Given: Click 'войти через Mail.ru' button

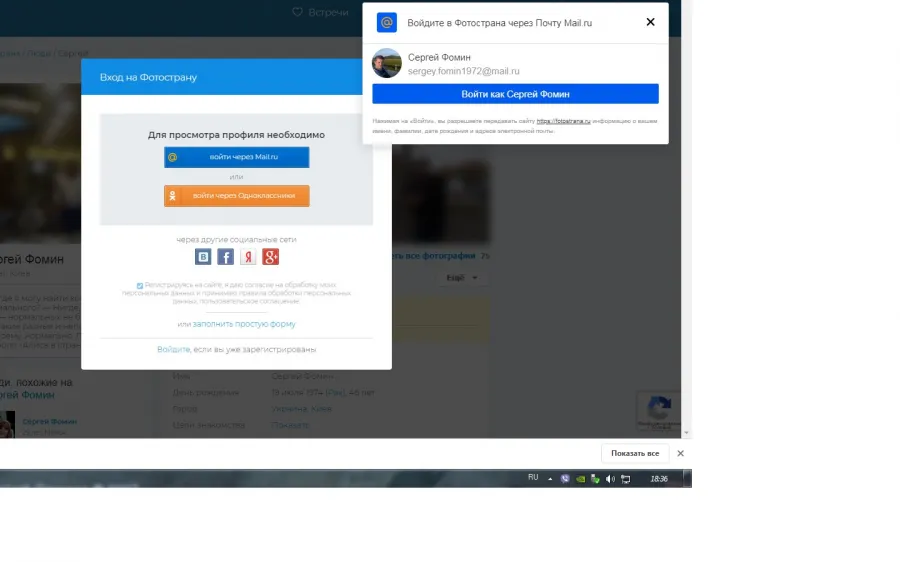Looking at the screenshot, I should pyautogui.click(x=236, y=157).
